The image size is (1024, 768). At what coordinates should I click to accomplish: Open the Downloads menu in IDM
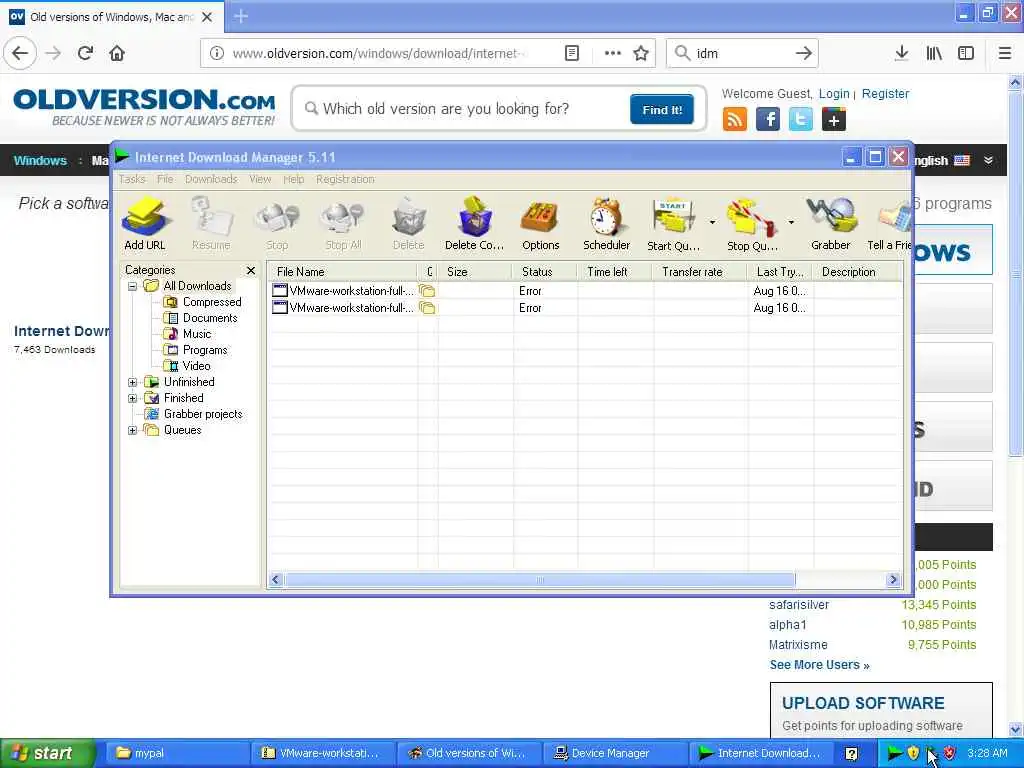pyautogui.click(x=211, y=179)
